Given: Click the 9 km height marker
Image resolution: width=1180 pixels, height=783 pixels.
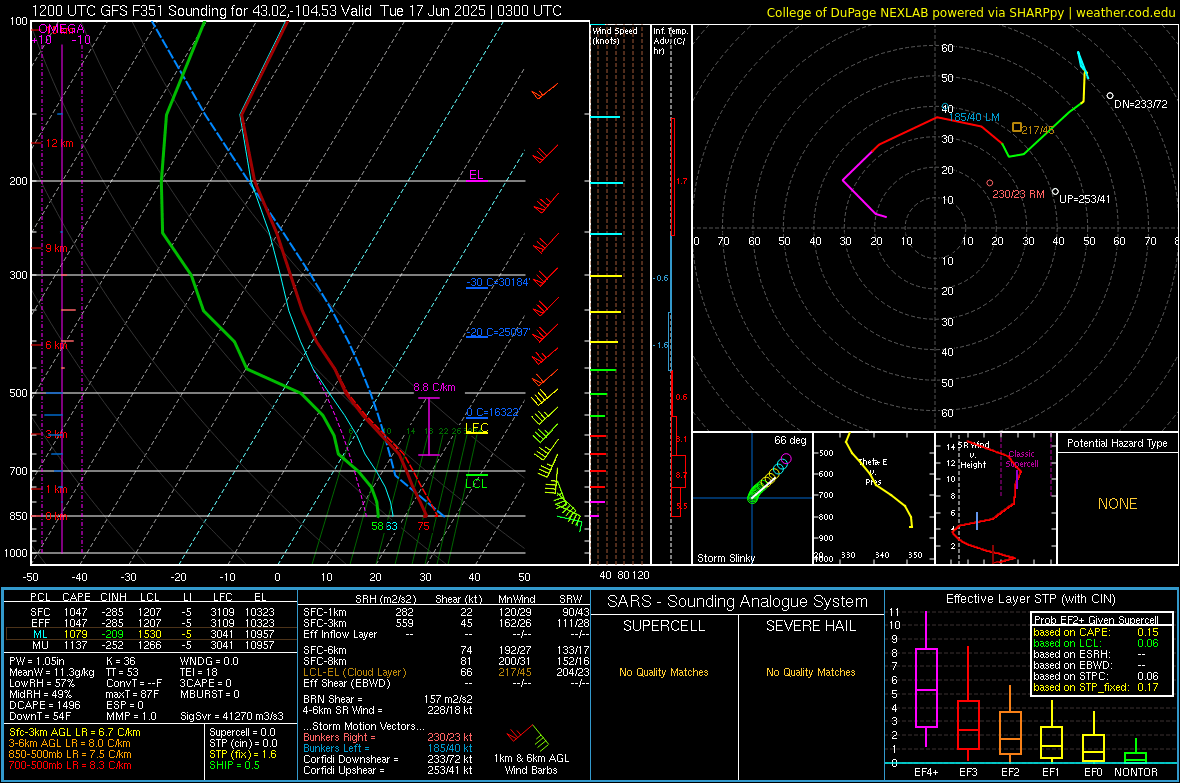Looking at the screenshot, I should click(56, 248).
